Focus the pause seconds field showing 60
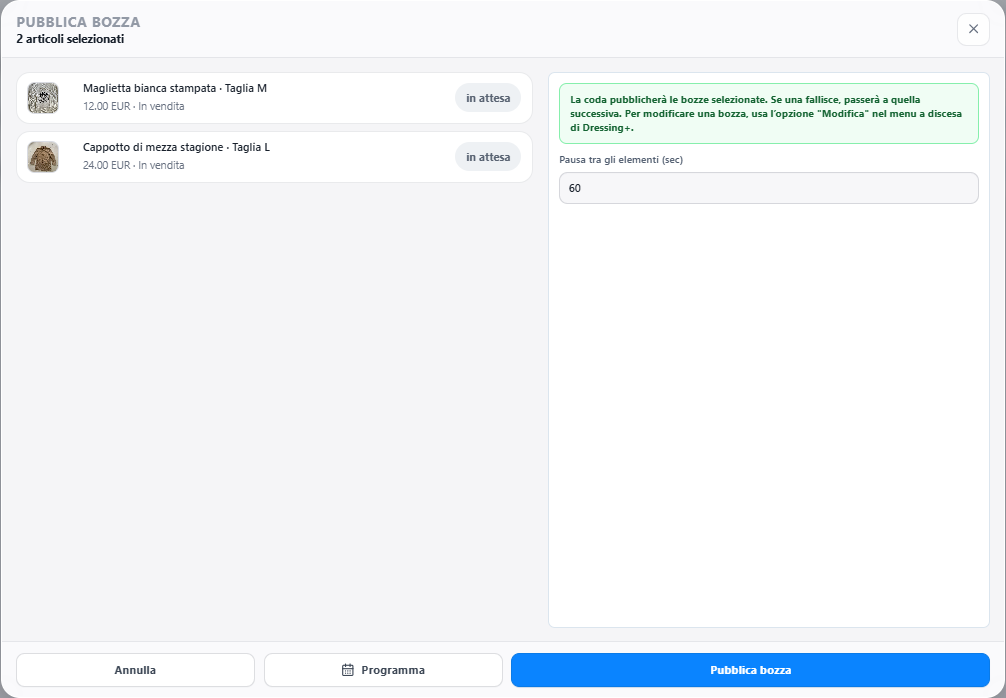The height and width of the screenshot is (698, 1006). pos(769,188)
